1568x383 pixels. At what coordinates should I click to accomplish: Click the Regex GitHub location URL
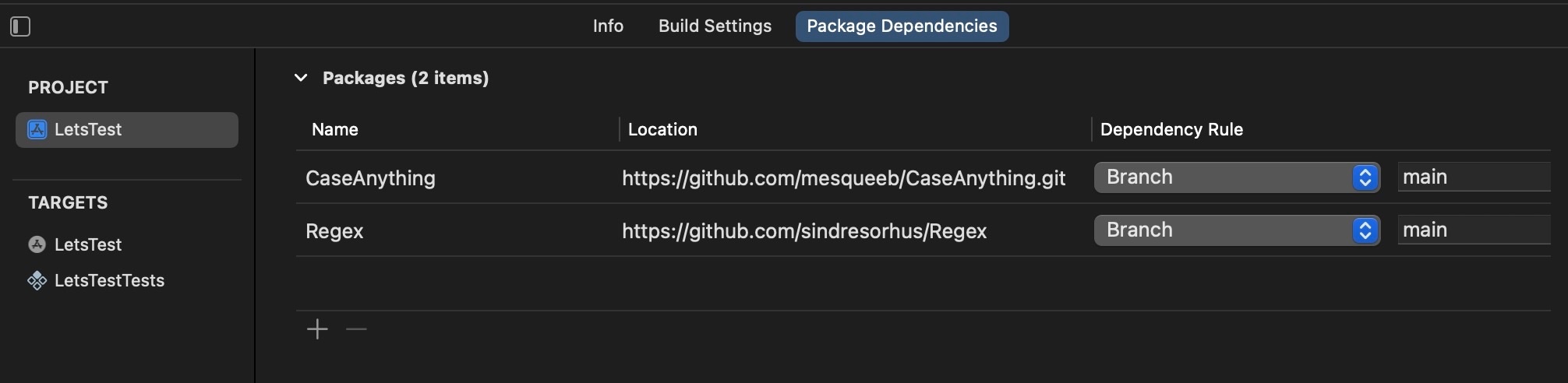(x=803, y=231)
